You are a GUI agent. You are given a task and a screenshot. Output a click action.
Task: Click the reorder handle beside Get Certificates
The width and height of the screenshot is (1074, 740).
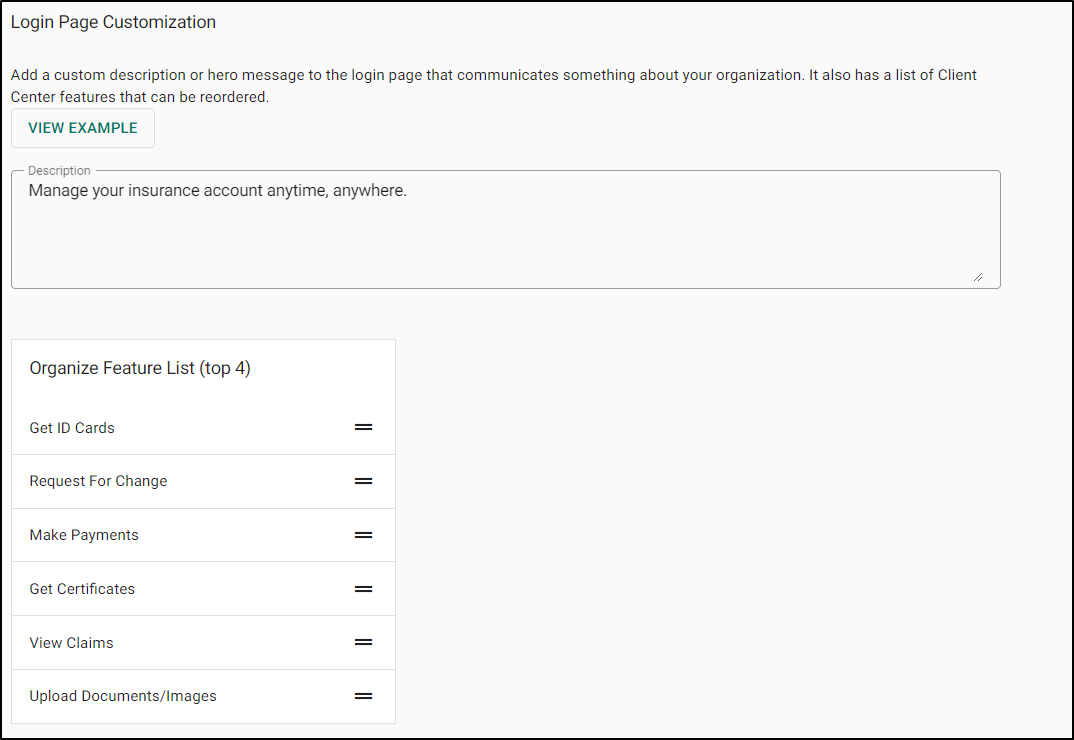[x=363, y=589]
